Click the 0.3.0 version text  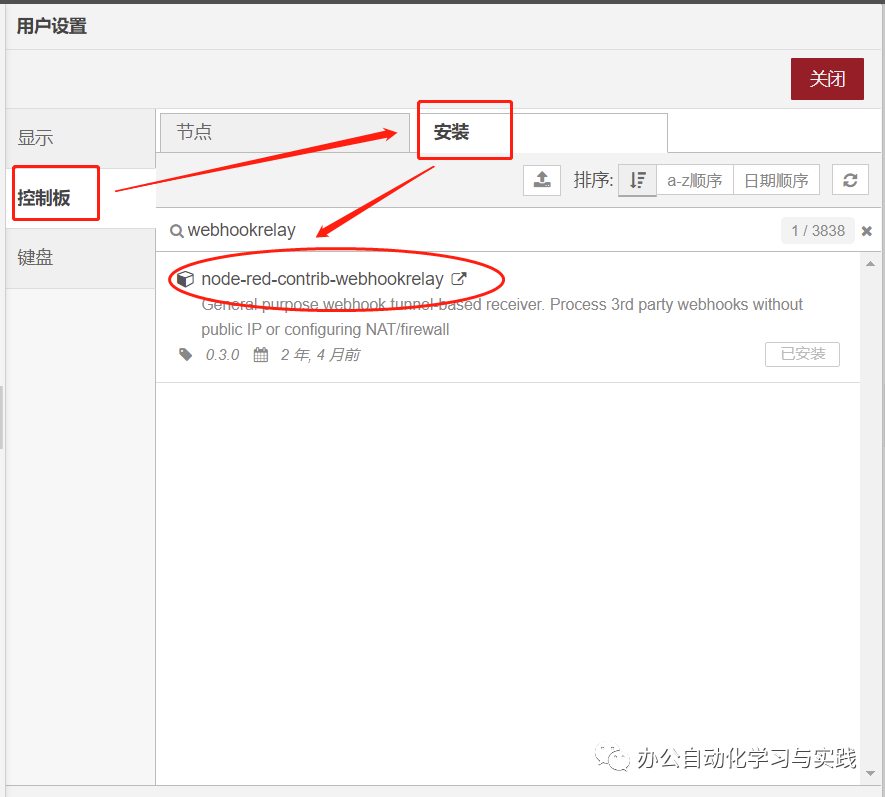(x=222, y=355)
